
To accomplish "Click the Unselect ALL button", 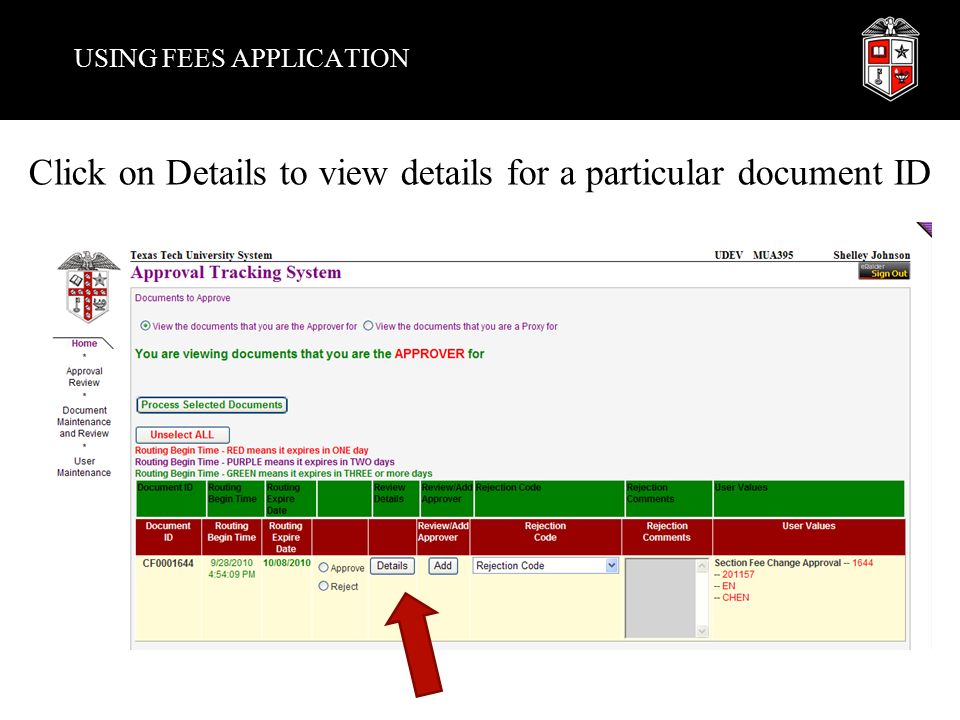I will tap(182, 435).
